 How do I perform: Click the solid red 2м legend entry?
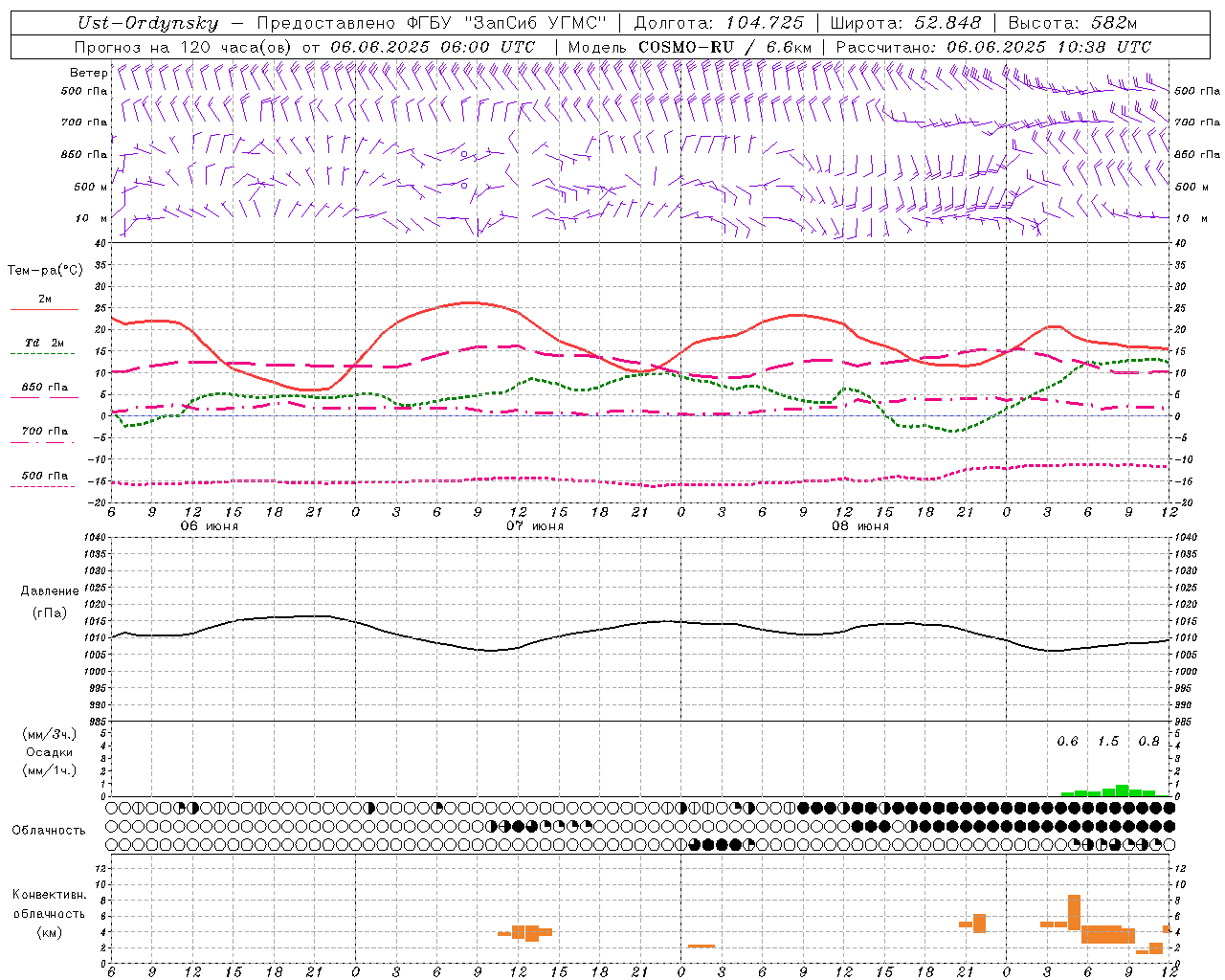[44, 302]
